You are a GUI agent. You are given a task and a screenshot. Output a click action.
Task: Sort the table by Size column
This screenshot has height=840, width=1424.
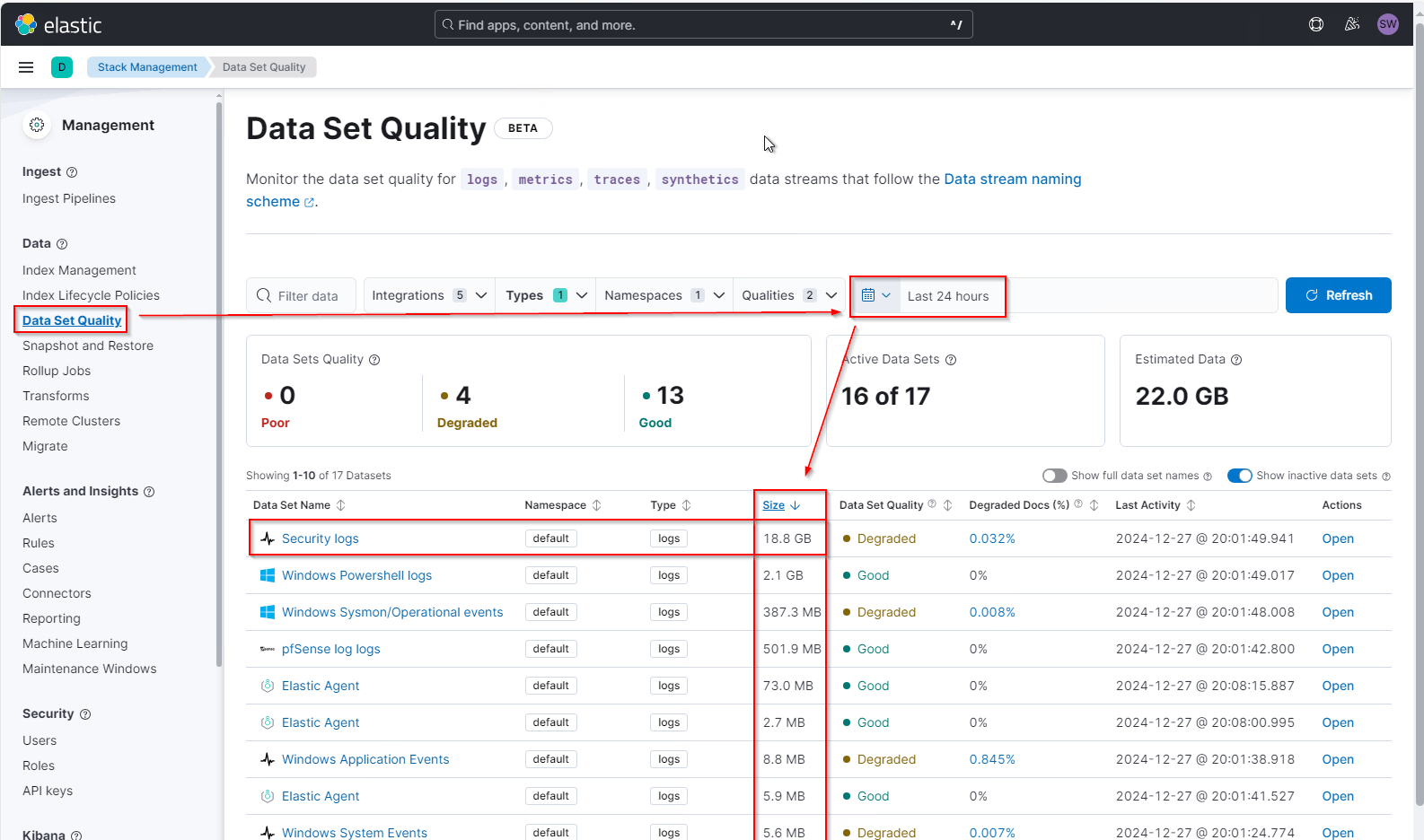pyautogui.click(x=780, y=505)
